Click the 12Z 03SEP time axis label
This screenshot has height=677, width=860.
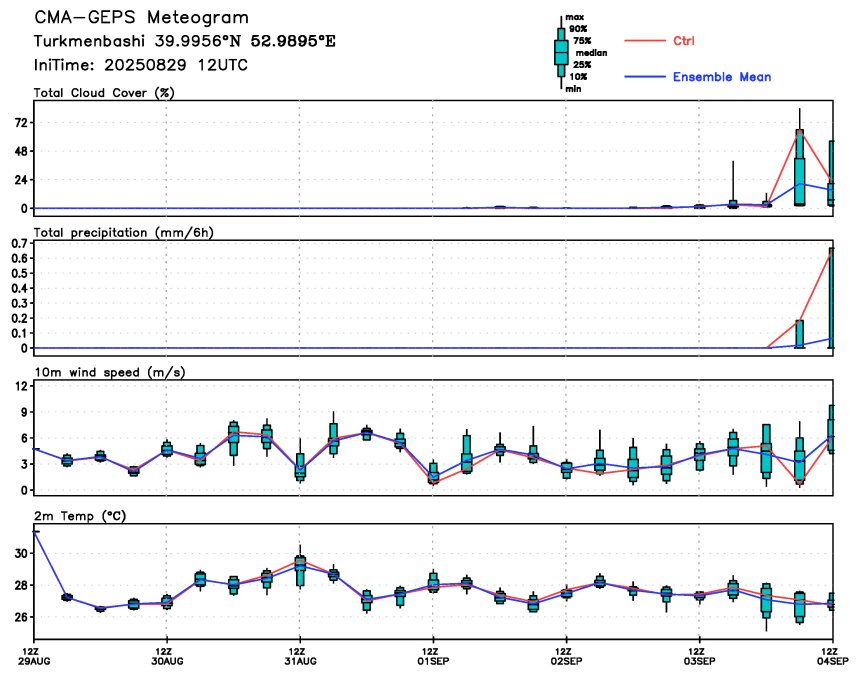699,656
